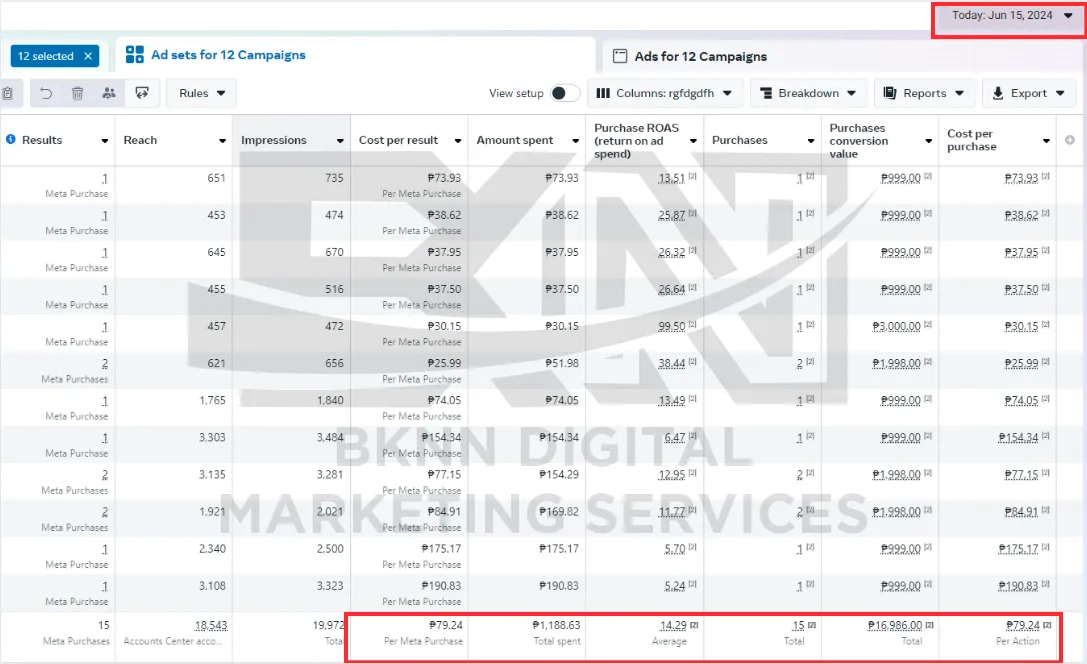
Task: Click the audience people icon in toolbar
Action: [x=109, y=93]
